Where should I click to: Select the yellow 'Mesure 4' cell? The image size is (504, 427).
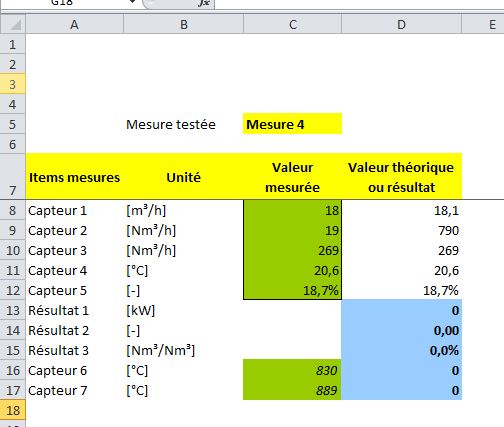point(292,124)
